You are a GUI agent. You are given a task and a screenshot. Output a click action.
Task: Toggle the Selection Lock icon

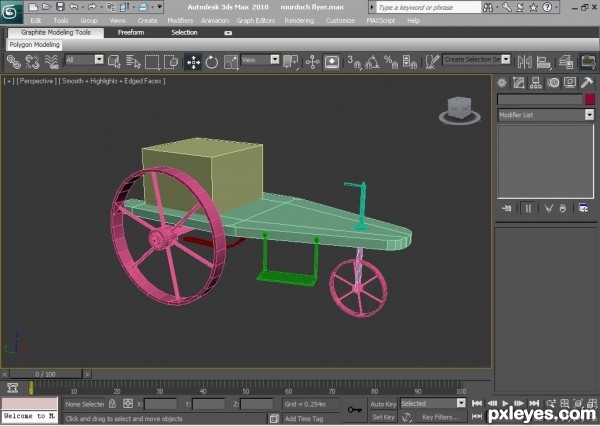coord(112,404)
